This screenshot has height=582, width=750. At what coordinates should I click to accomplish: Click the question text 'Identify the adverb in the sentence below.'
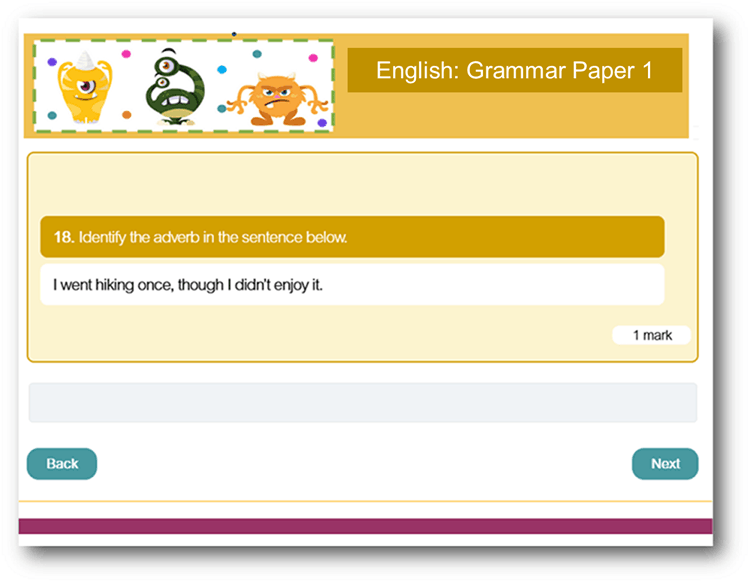213,237
